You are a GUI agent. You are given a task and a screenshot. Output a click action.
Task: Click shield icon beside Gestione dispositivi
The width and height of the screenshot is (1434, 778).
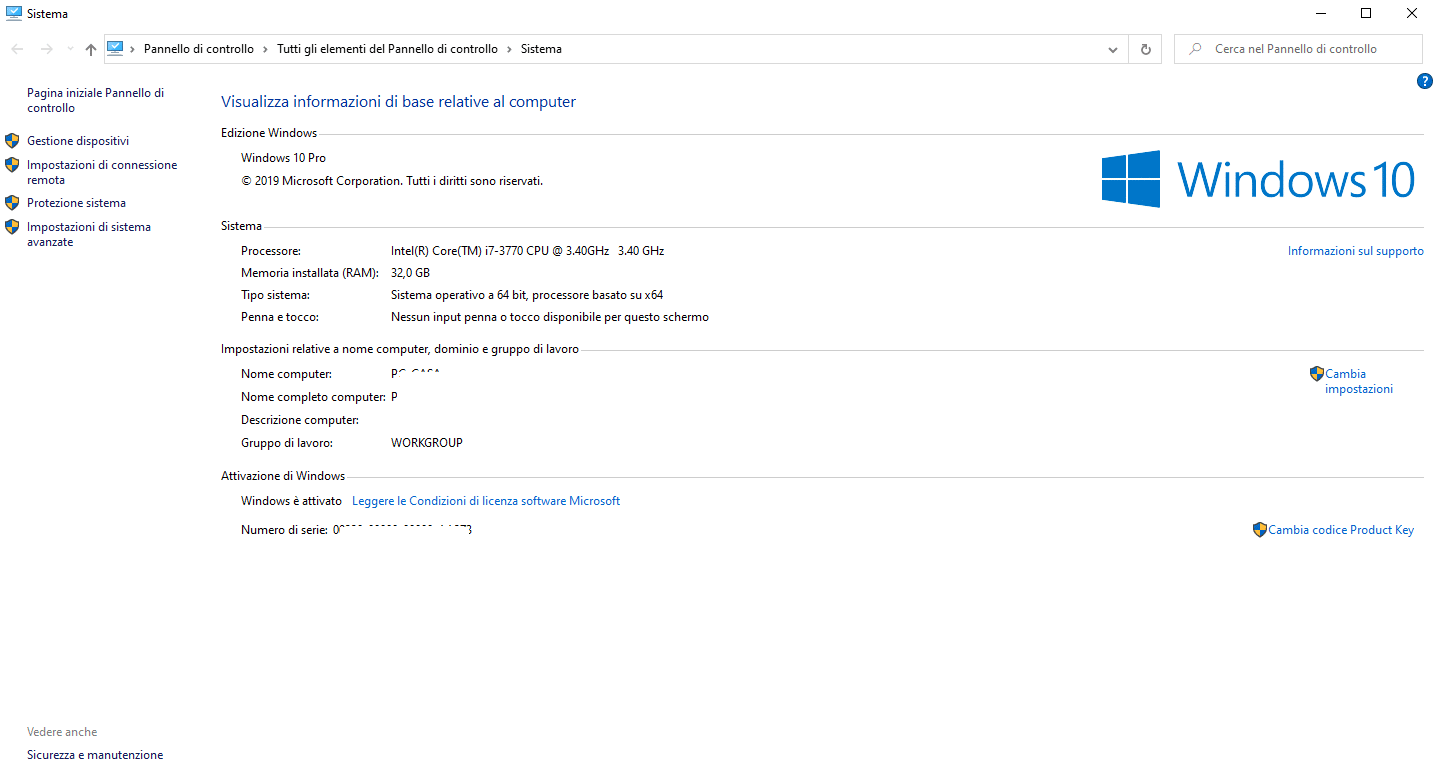click(x=12, y=140)
